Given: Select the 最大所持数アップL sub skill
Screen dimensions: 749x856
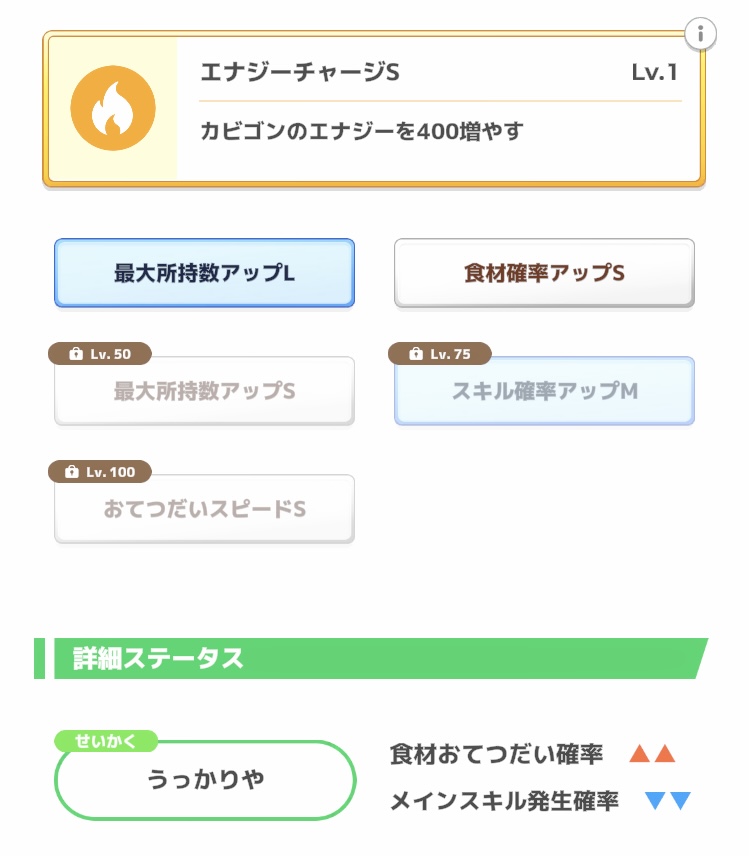Looking at the screenshot, I should click(204, 272).
